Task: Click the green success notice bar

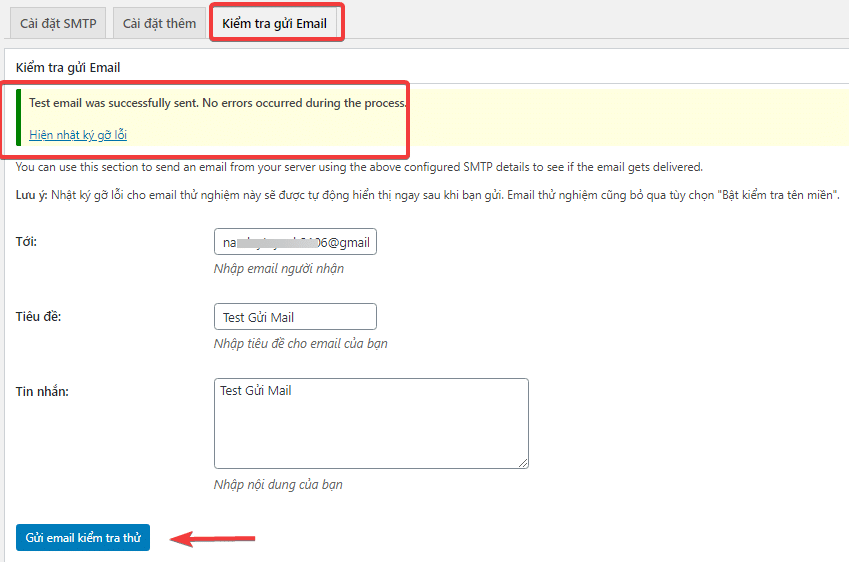Action: coord(19,119)
